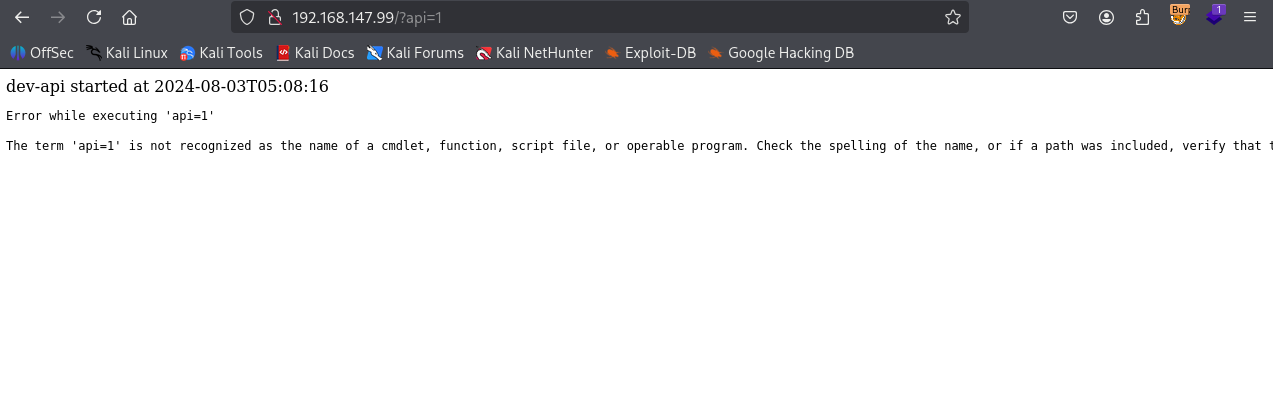Click the browser Back arrow
Screen dimensions: 1273x401
22,17
